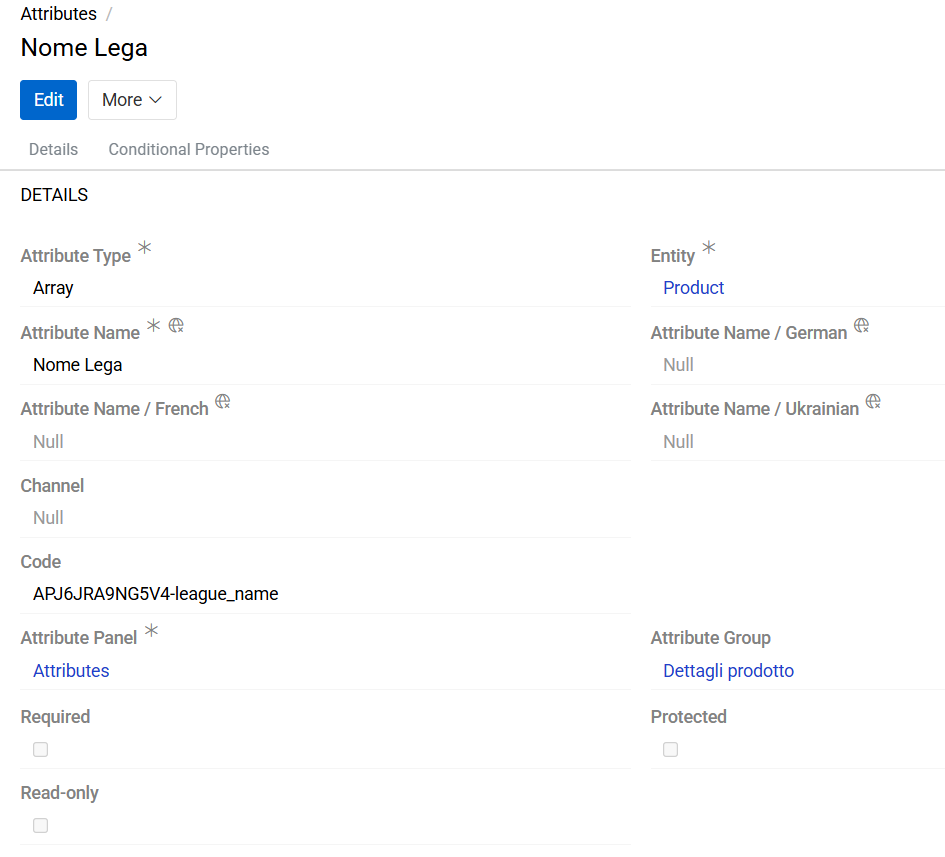
Task: Click the blue Edit button
Action: (48, 100)
